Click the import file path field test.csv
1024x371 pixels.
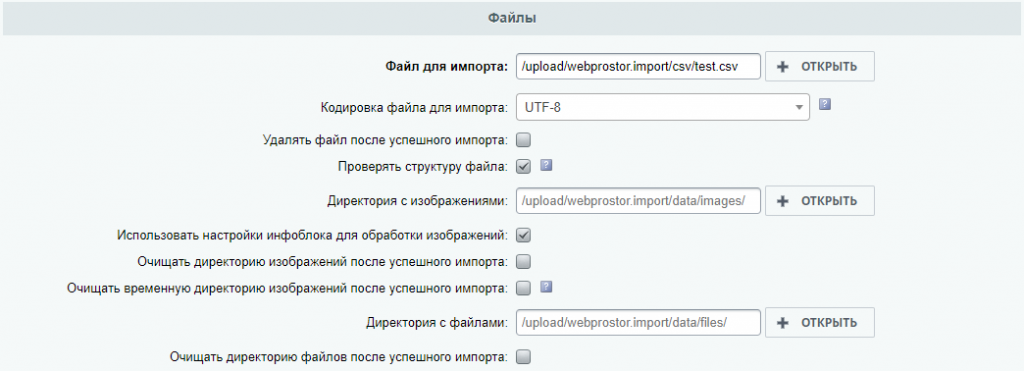(638, 67)
